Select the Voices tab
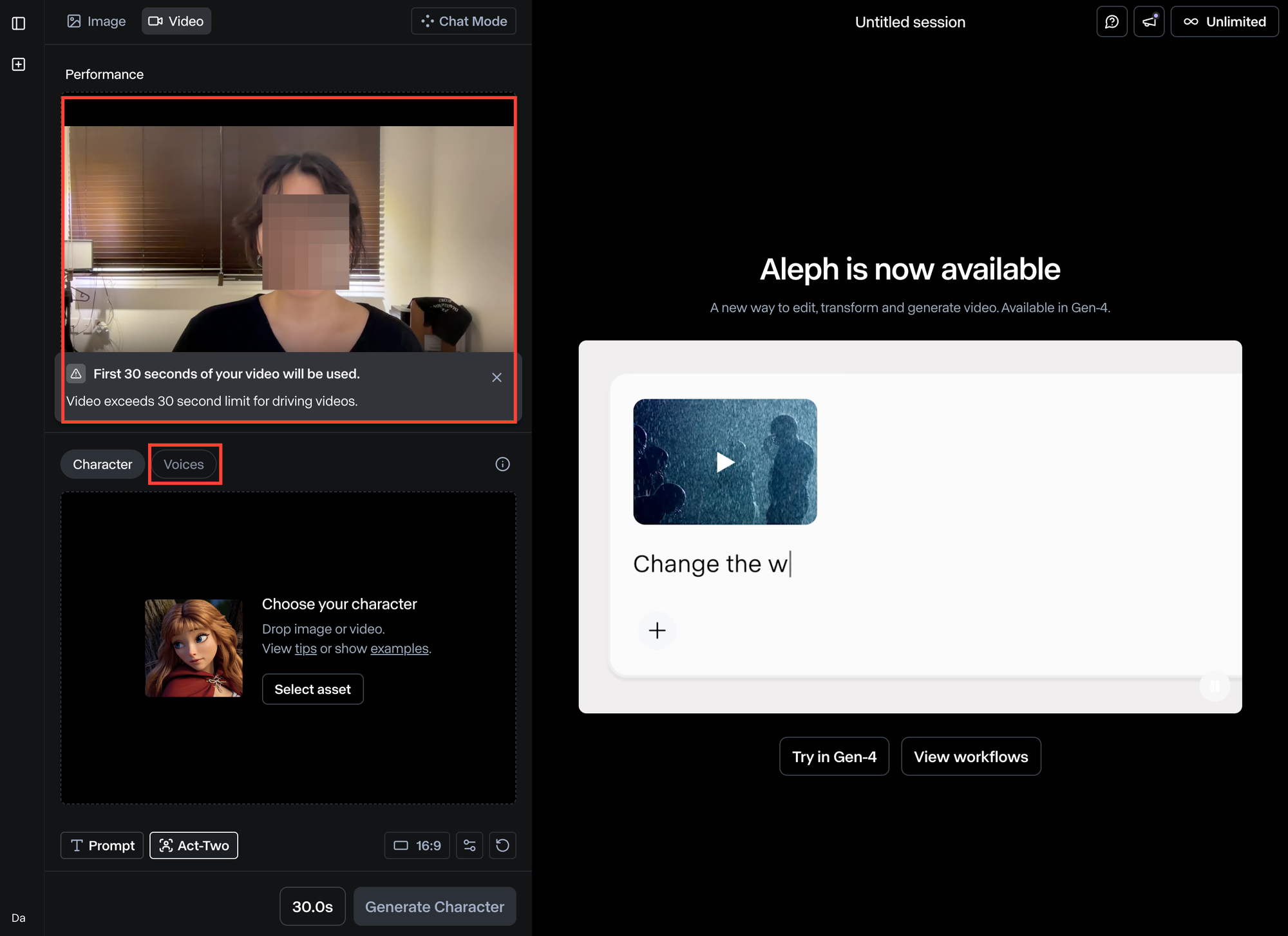 184,464
